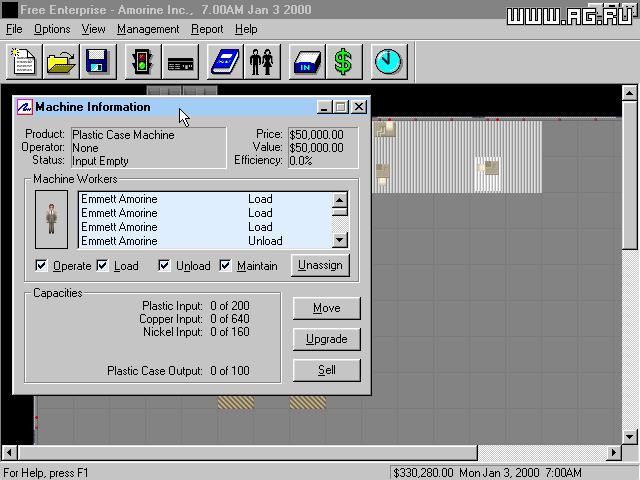Click the horizontal scrollbar left arrow
This screenshot has height=480, width=640.
9,452
